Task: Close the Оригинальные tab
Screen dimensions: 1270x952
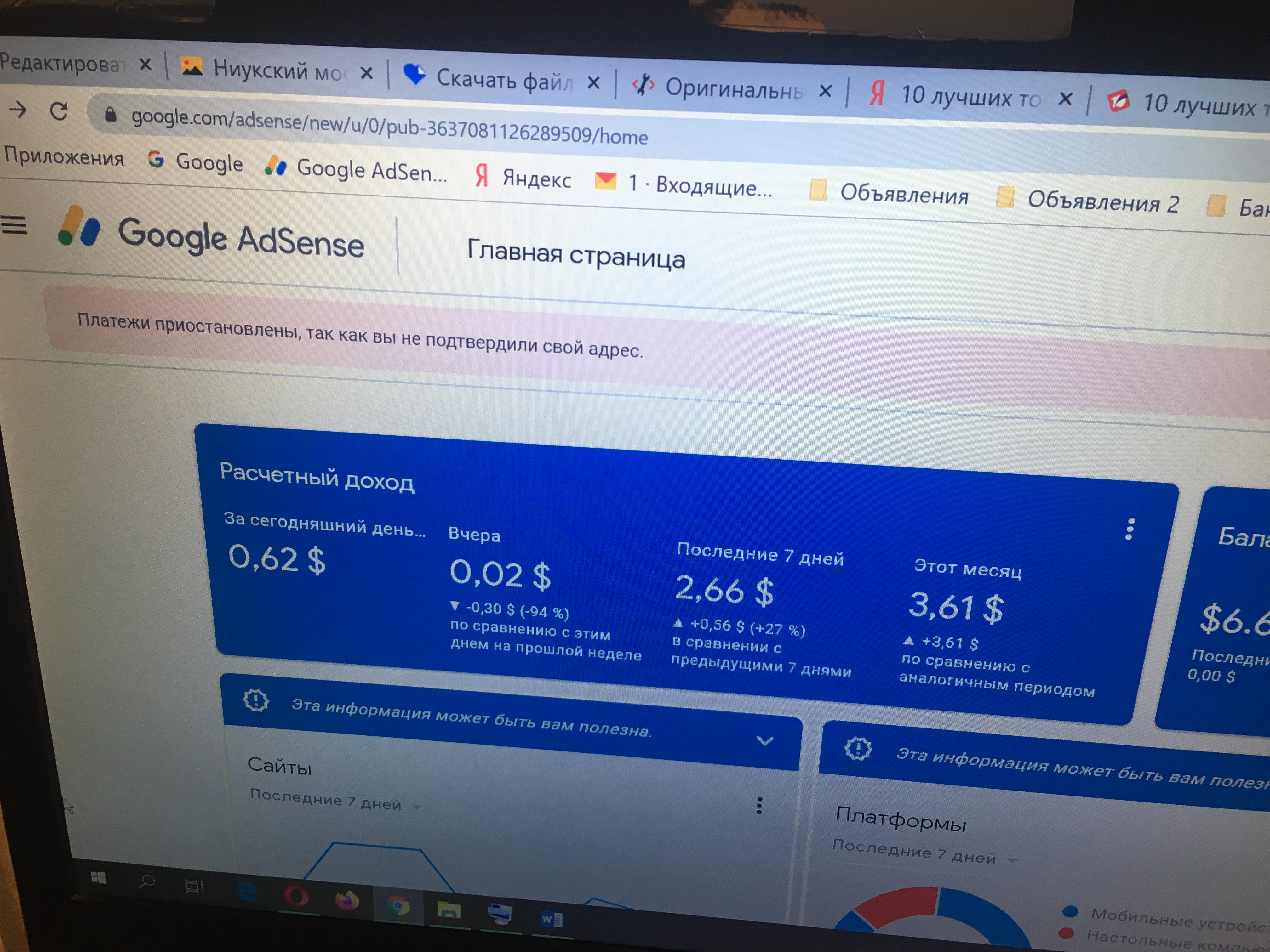Action: click(825, 91)
